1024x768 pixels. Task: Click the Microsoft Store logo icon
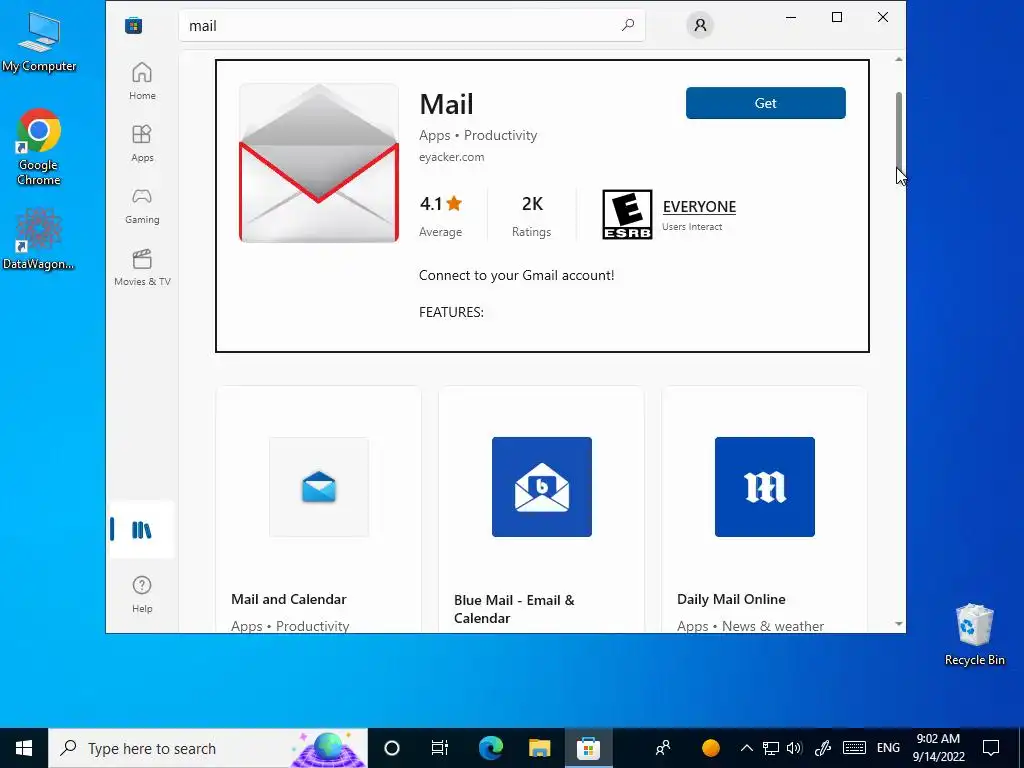pos(134,25)
